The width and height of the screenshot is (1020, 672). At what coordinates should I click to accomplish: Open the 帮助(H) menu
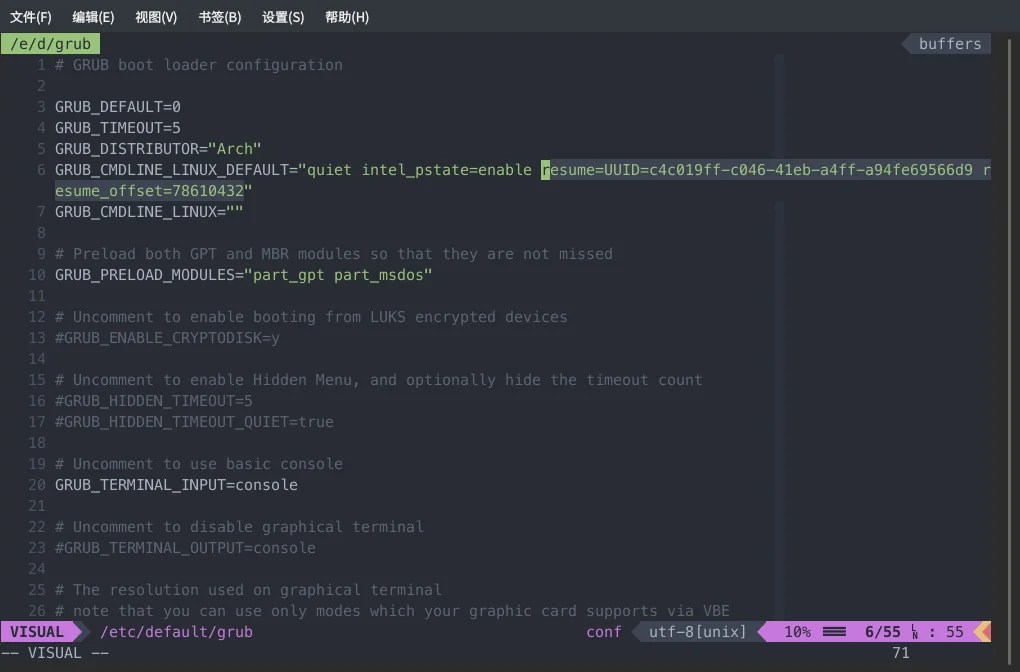(346, 17)
